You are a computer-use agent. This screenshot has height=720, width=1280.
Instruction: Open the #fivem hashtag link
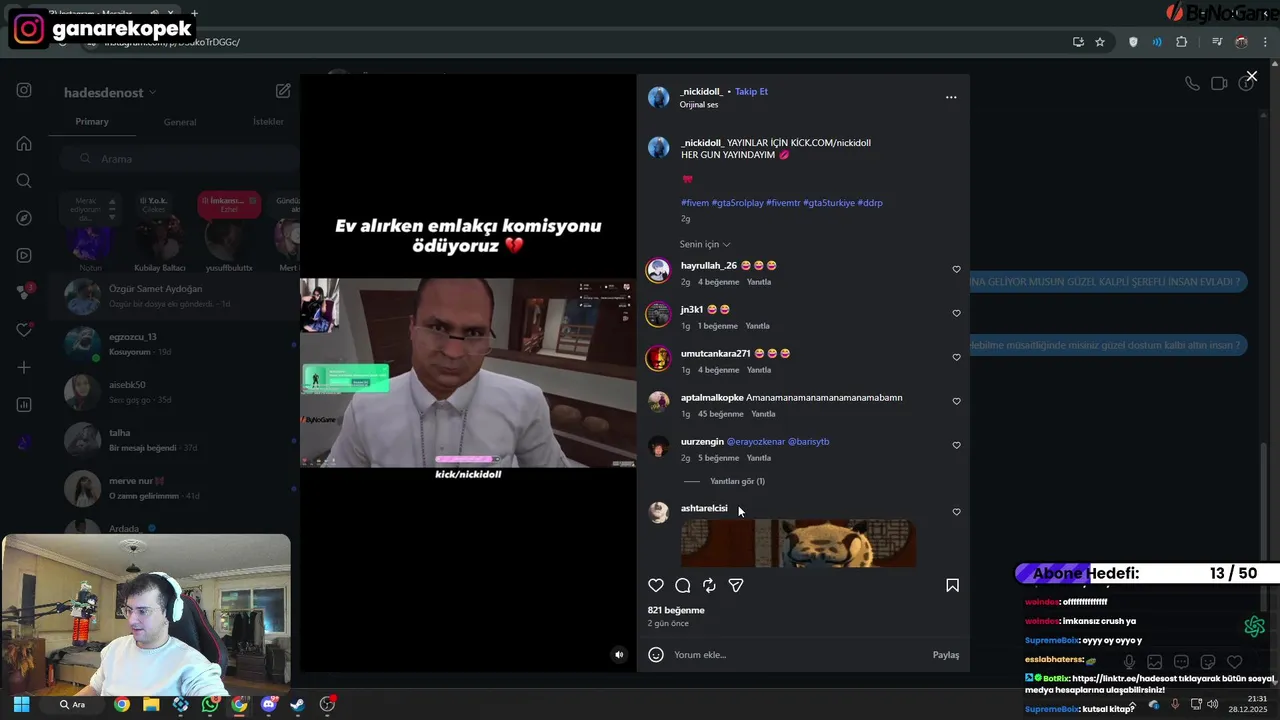pos(695,203)
